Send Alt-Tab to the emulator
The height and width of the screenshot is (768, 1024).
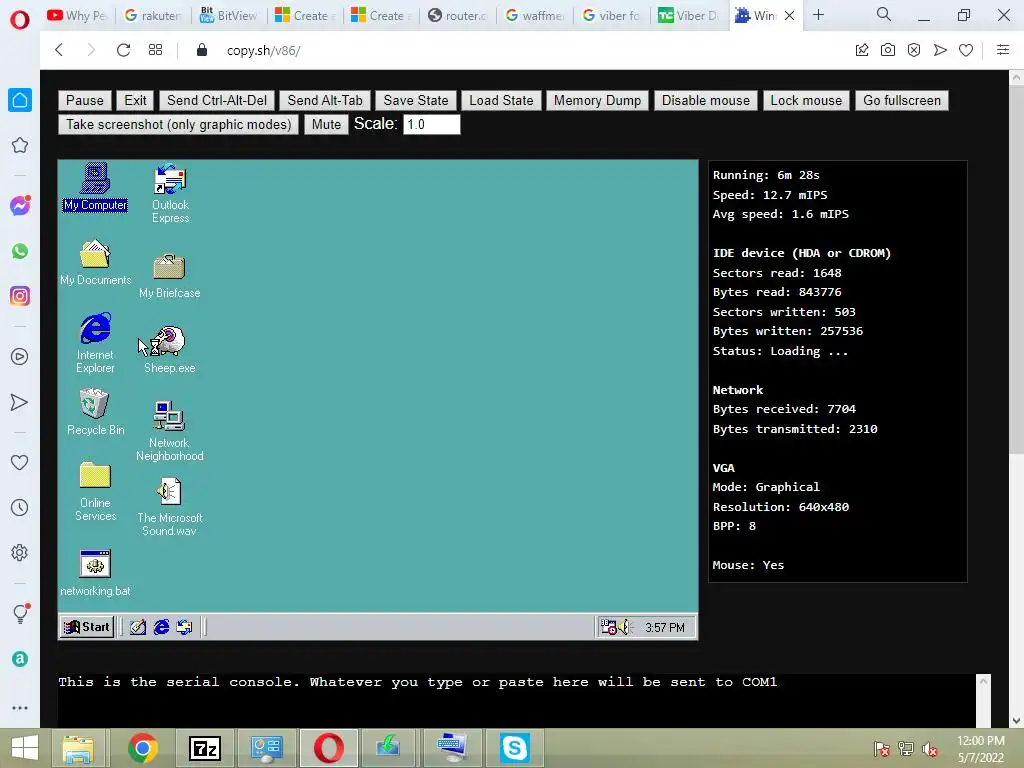point(325,101)
